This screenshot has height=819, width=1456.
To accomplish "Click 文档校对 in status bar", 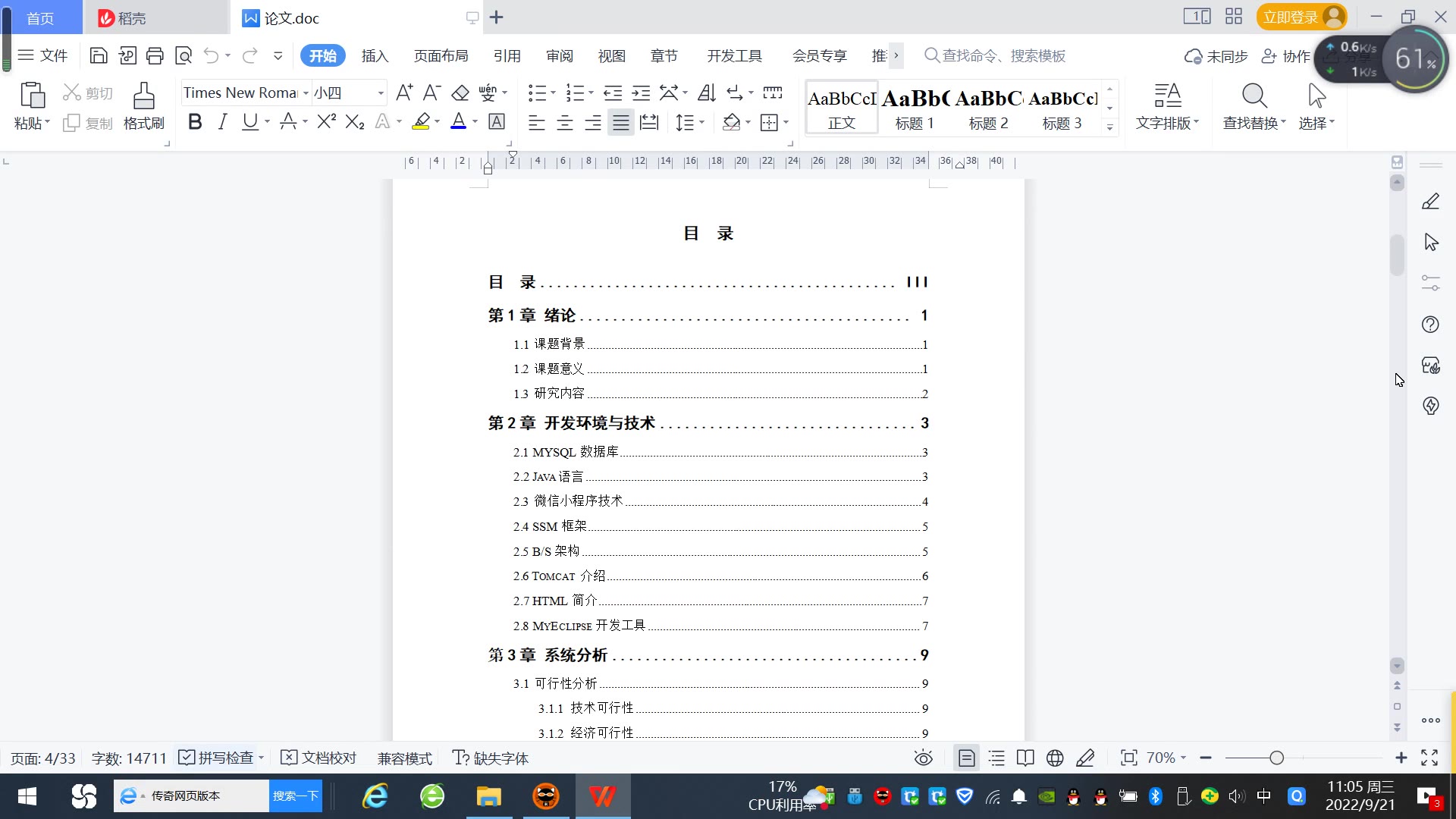I will (318, 758).
